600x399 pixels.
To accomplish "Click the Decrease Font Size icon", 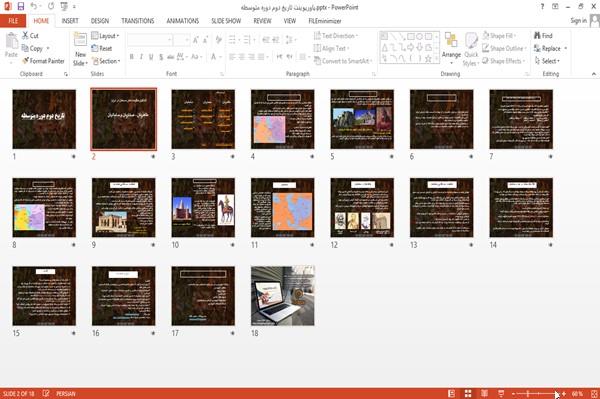I will click(205, 40).
